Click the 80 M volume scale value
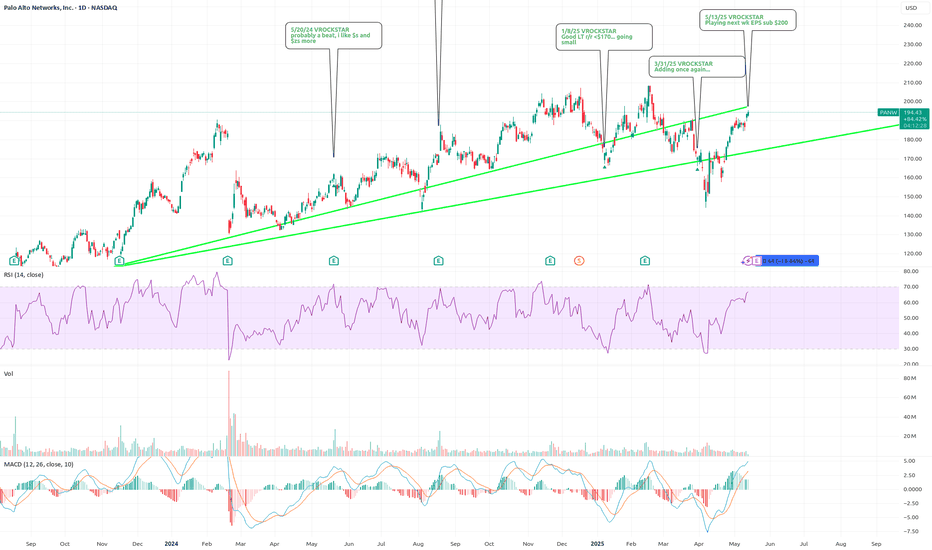Screen dimensions: 932x550 point(909,378)
